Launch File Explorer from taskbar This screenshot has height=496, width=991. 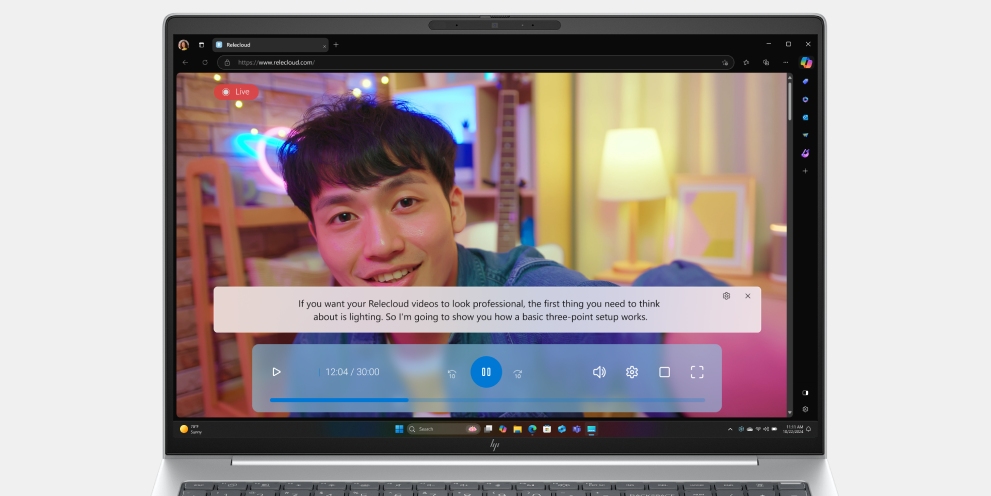518,429
